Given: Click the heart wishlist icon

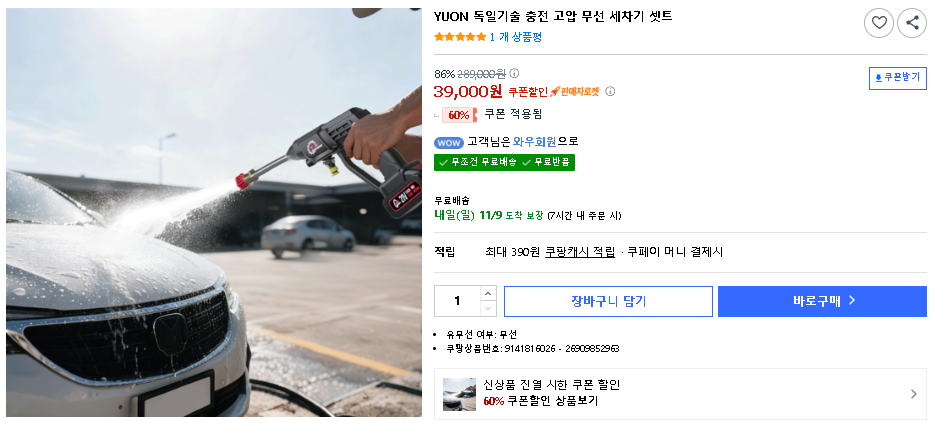Looking at the screenshot, I should [x=879, y=23].
